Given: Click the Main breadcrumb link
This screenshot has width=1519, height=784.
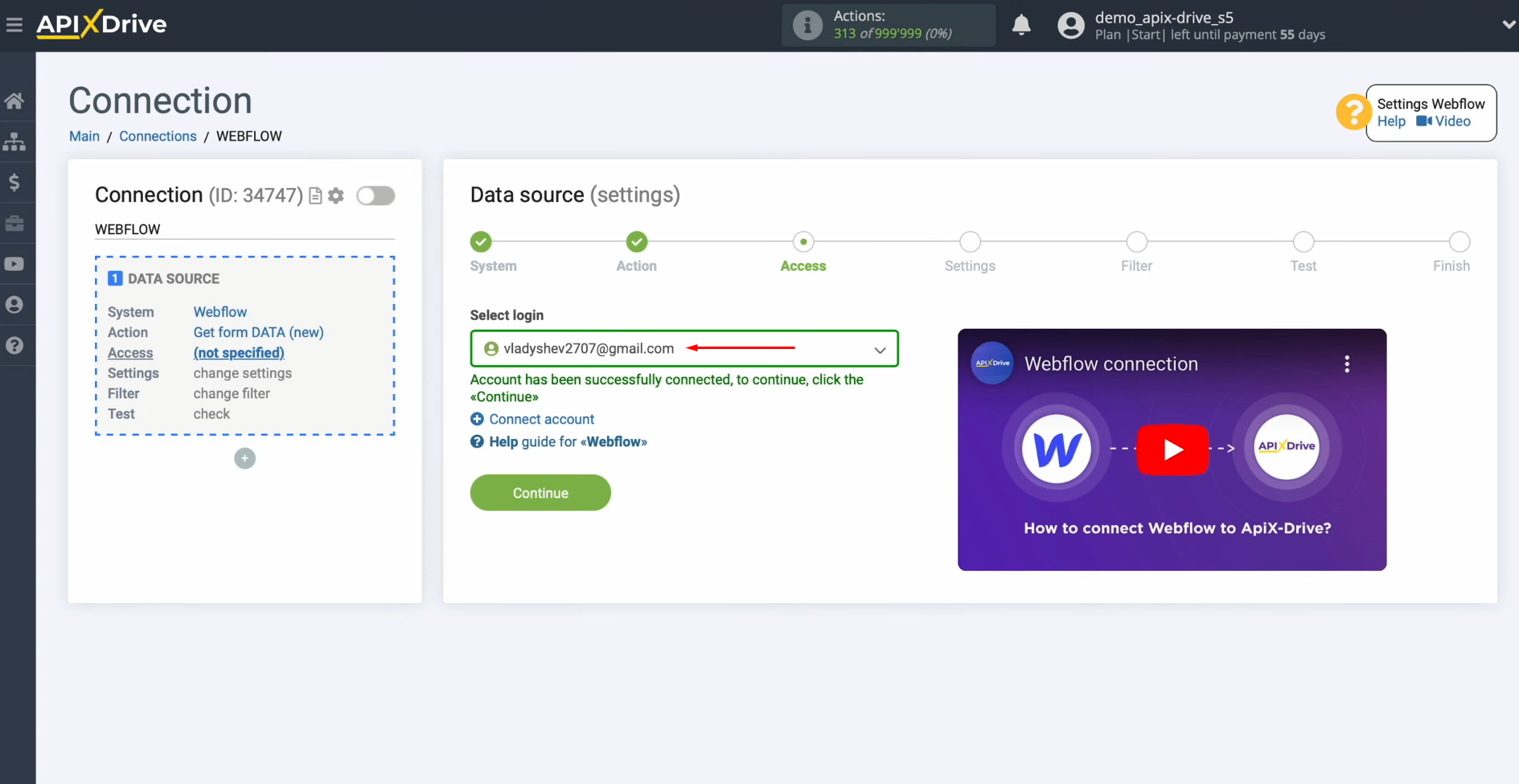Looking at the screenshot, I should pos(84,136).
